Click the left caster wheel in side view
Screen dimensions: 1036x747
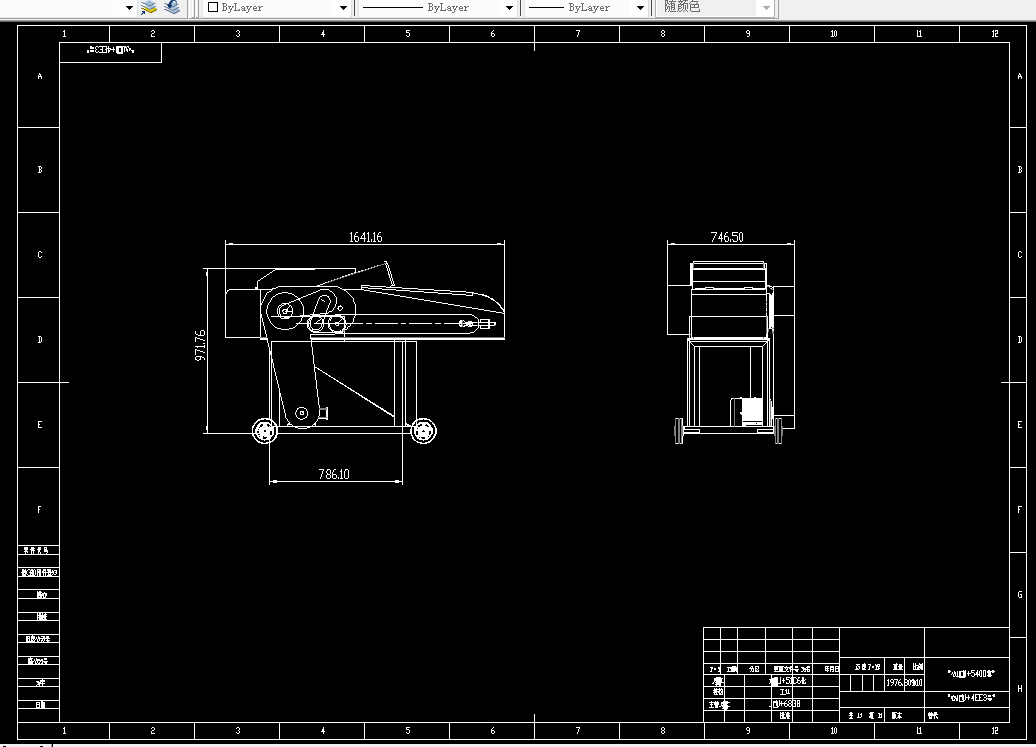pos(265,431)
